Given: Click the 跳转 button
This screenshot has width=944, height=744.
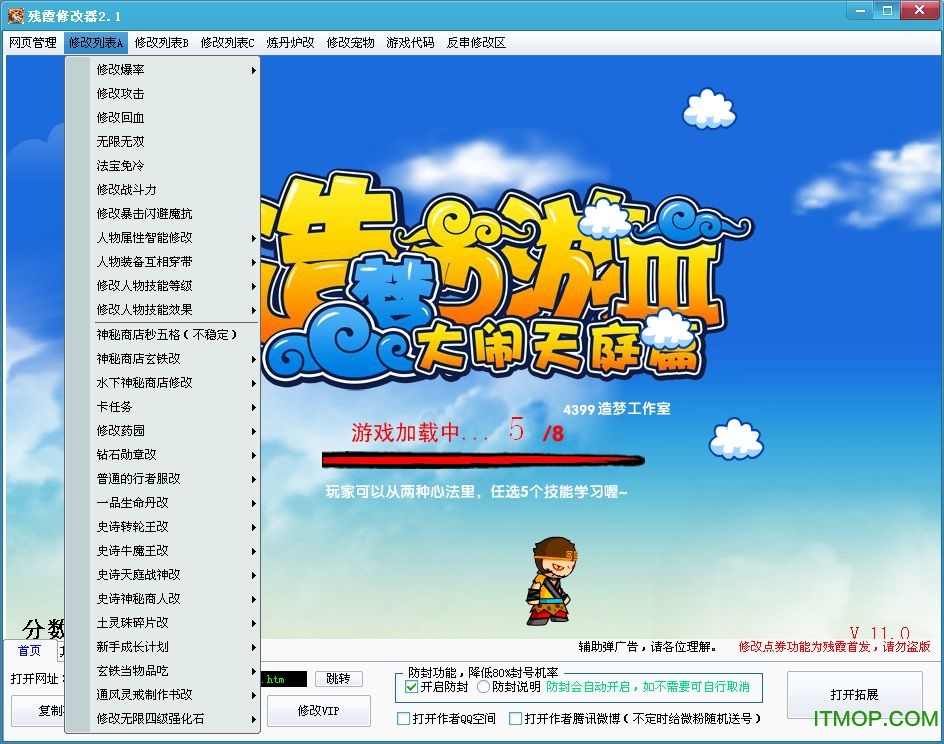Looking at the screenshot, I should (x=338, y=679).
